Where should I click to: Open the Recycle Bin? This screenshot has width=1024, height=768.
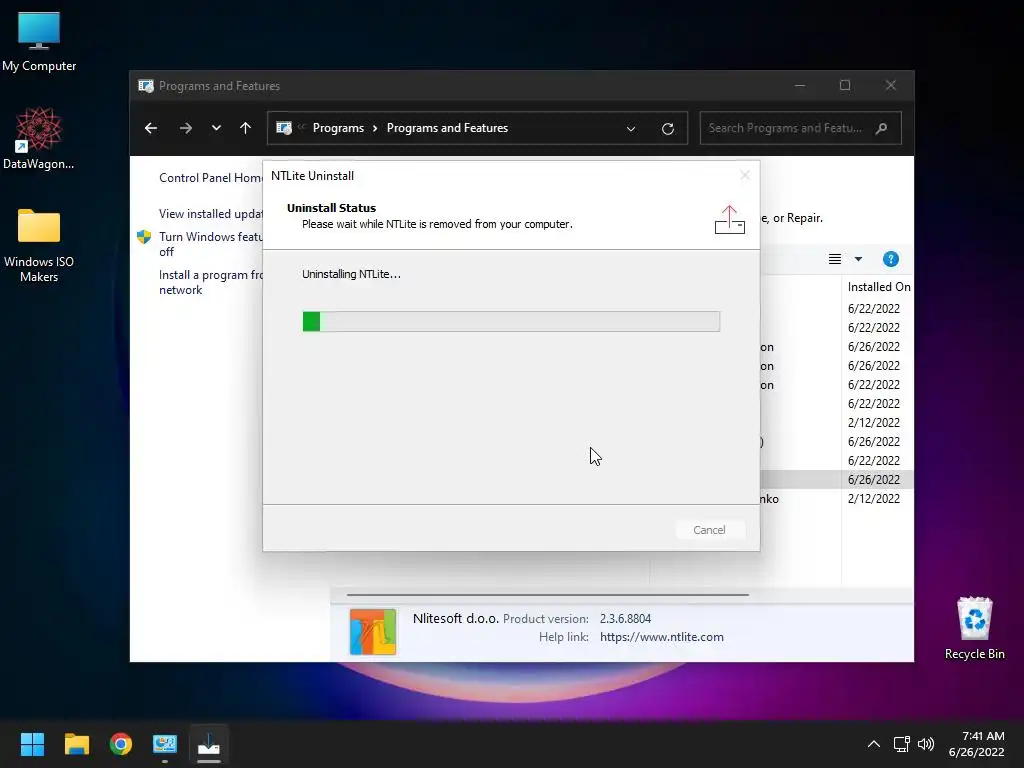coord(974,628)
